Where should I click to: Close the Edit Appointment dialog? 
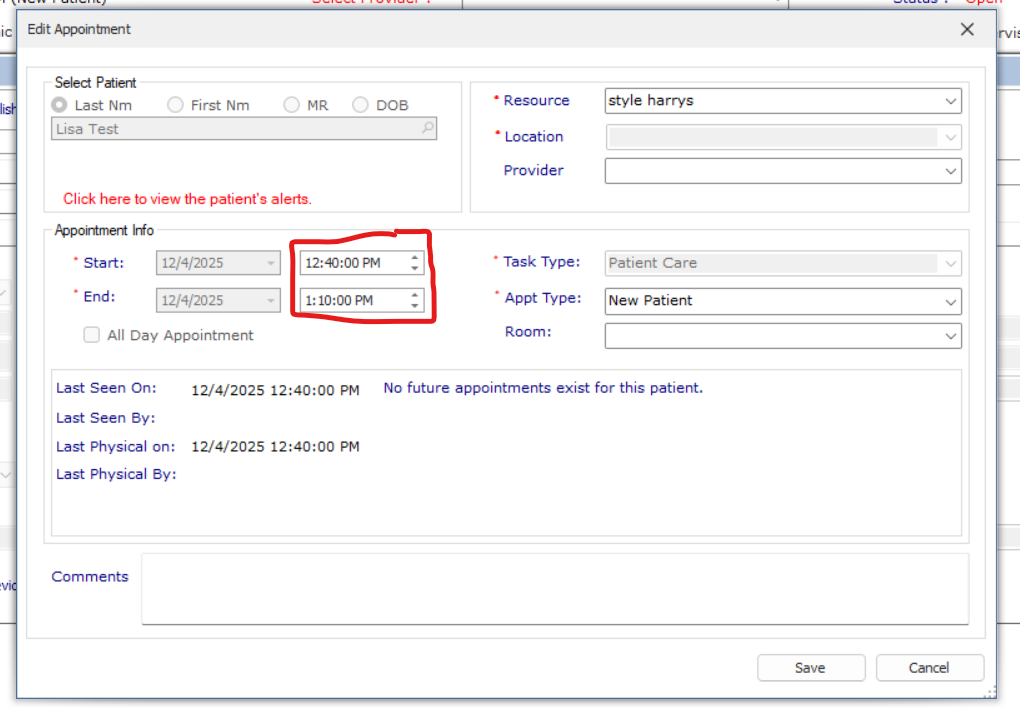(967, 29)
